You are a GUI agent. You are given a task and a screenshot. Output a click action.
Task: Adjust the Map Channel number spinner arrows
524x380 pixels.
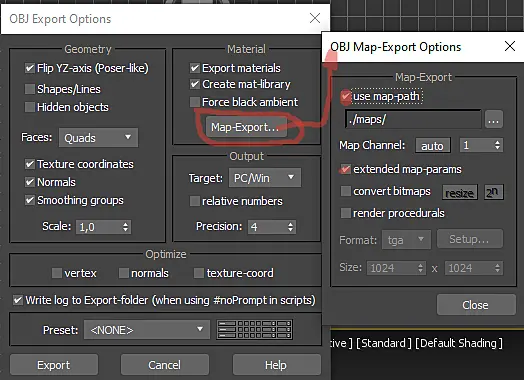(x=498, y=145)
